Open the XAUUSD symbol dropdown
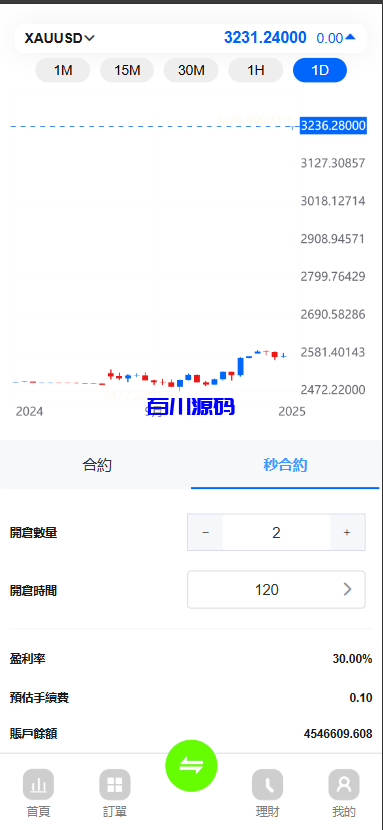Viewport: 383px width, 830px height. [x=59, y=38]
